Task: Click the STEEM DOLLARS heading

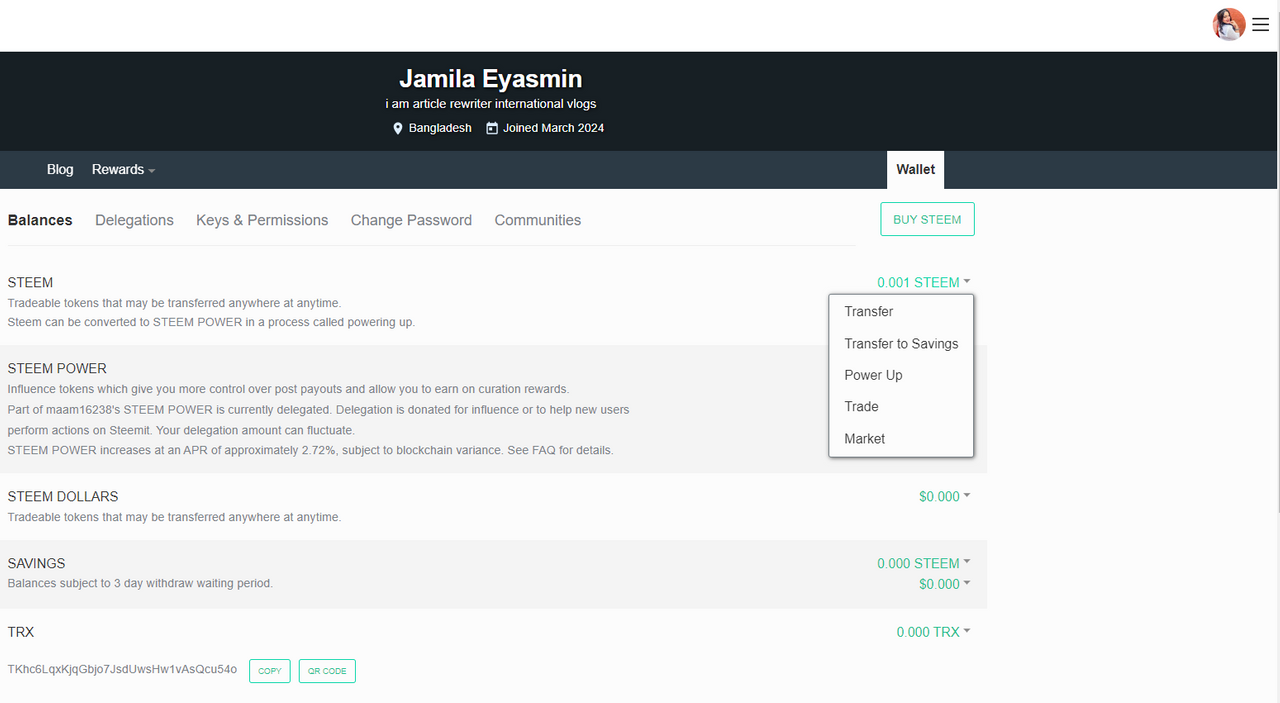Action: click(63, 496)
